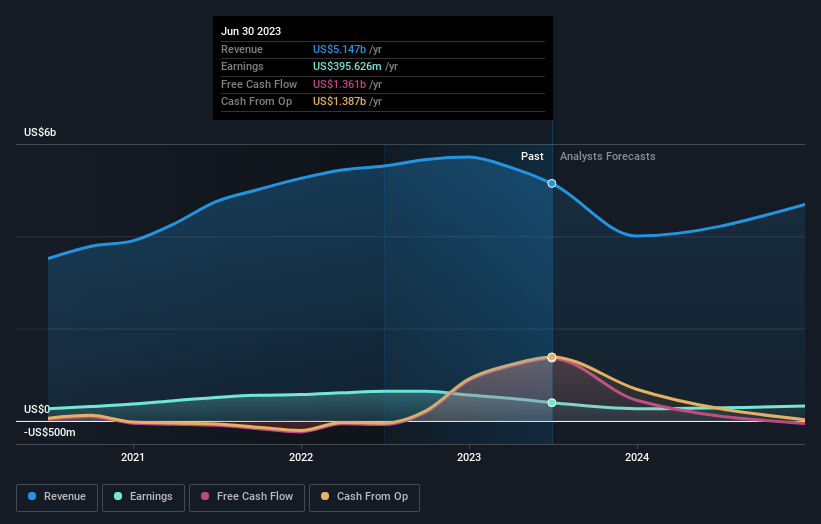Click the US$395.626m earnings value

(347, 66)
